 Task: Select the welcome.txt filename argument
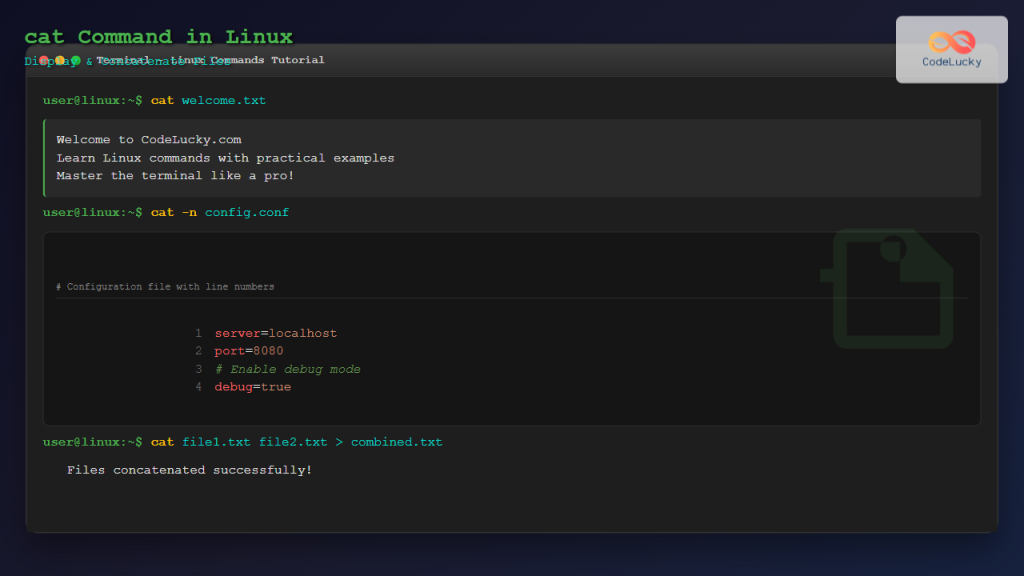click(224, 100)
